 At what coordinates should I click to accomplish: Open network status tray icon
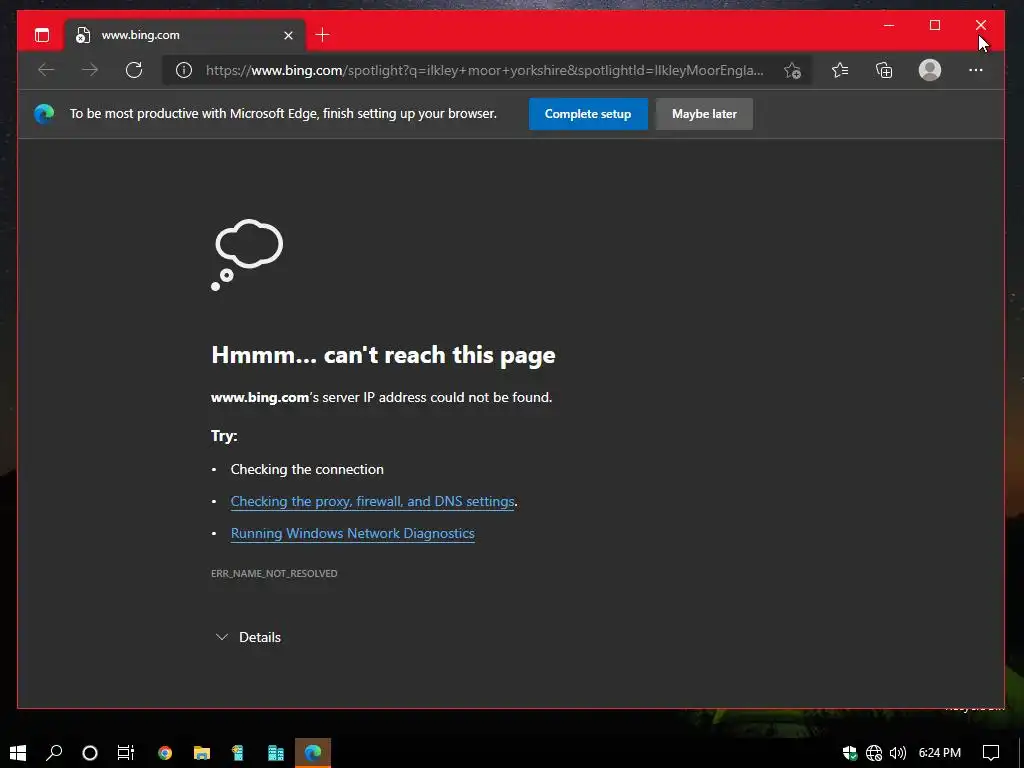point(874,753)
